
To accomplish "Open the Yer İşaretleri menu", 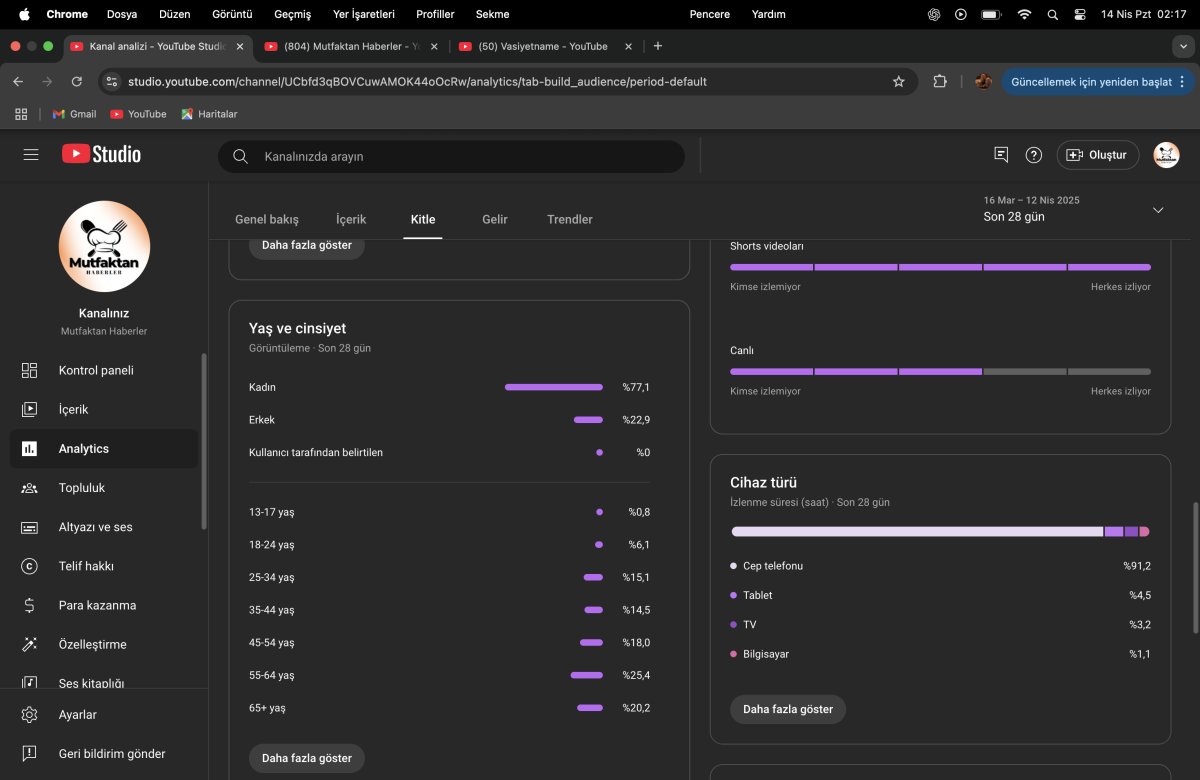I will (364, 14).
